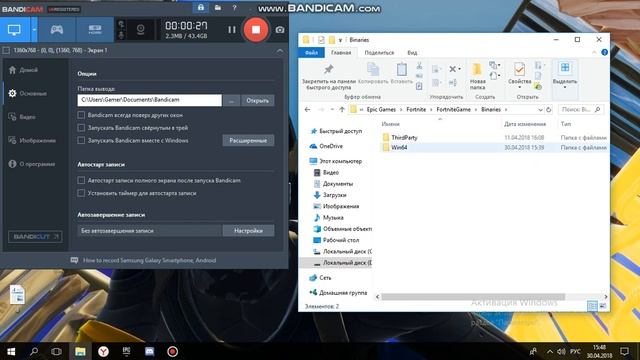Create folder with Новая папка

pos(477,76)
